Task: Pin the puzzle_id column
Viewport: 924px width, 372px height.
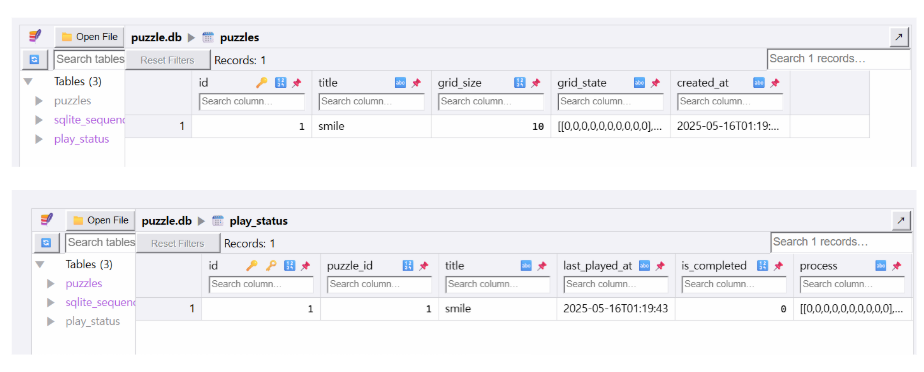Action: point(423,266)
